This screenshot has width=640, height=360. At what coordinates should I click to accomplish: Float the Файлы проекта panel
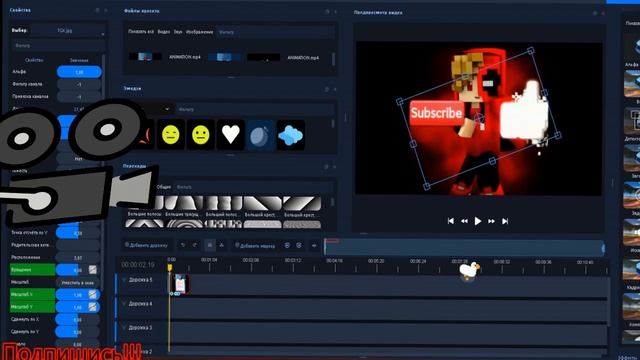(327, 12)
